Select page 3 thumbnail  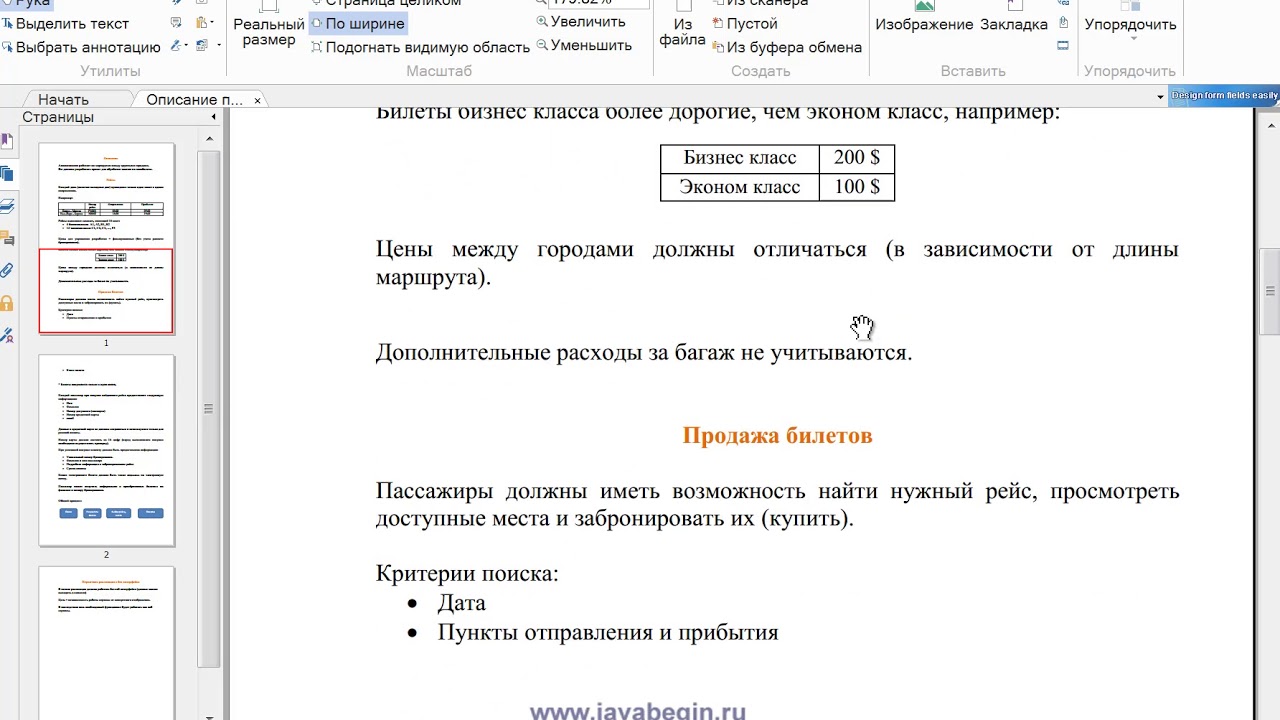pyautogui.click(x=106, y=643)
